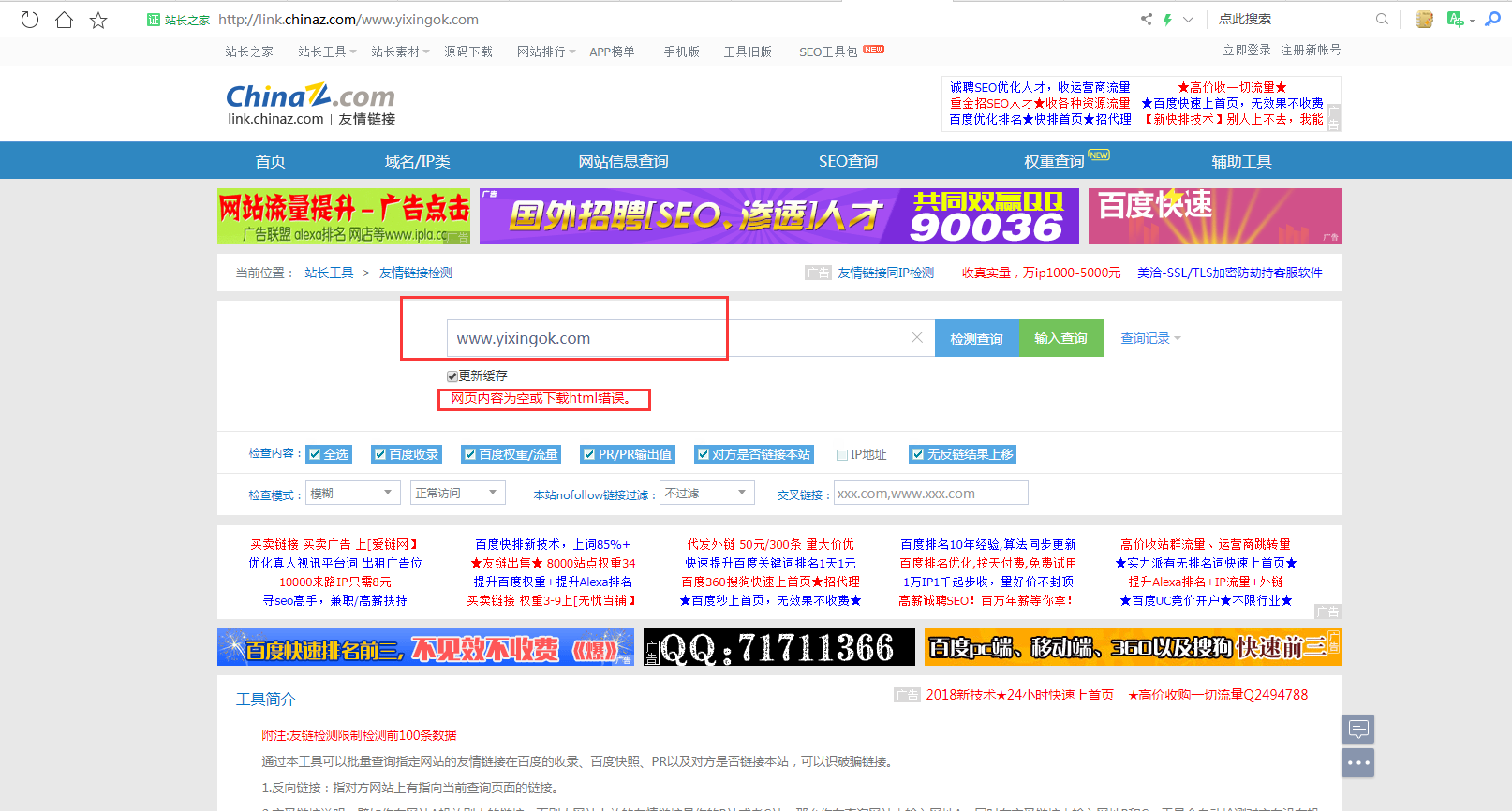Click the share icon in address bar
This screenshot has width=1512, height=811.
1146,19
